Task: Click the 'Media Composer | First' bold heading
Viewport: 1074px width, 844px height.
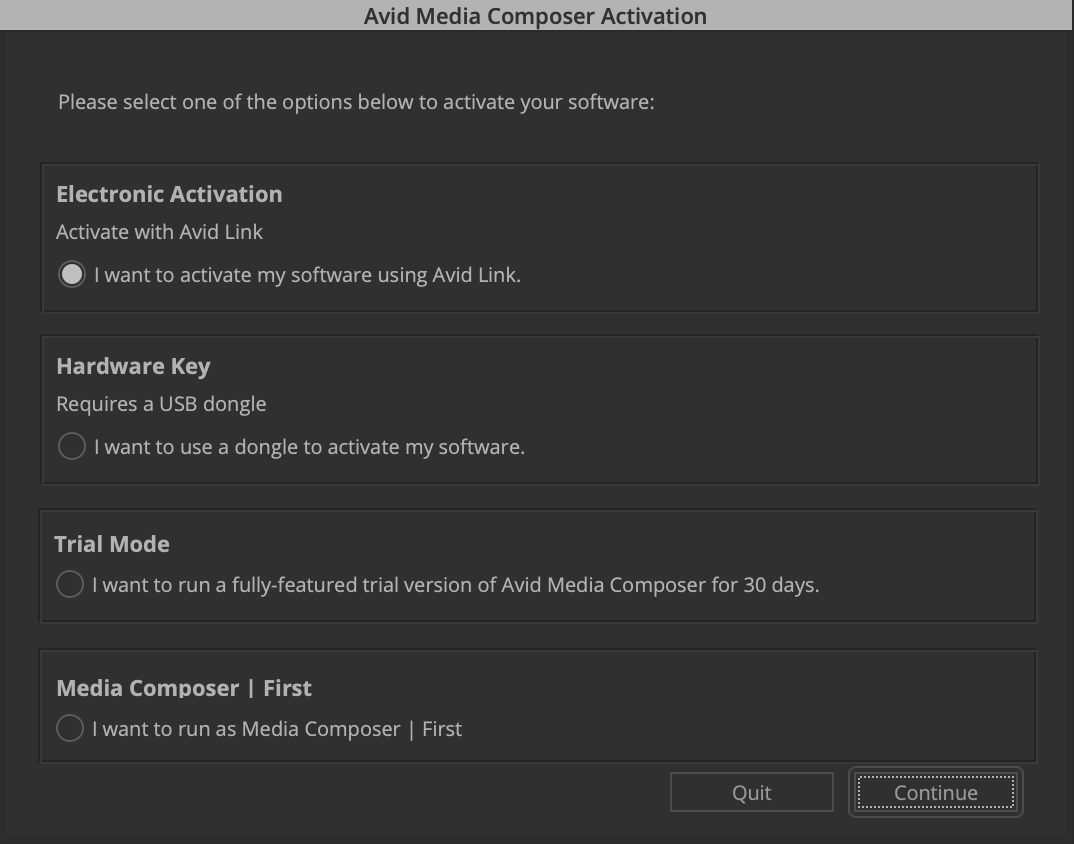Action: [184, 688]
